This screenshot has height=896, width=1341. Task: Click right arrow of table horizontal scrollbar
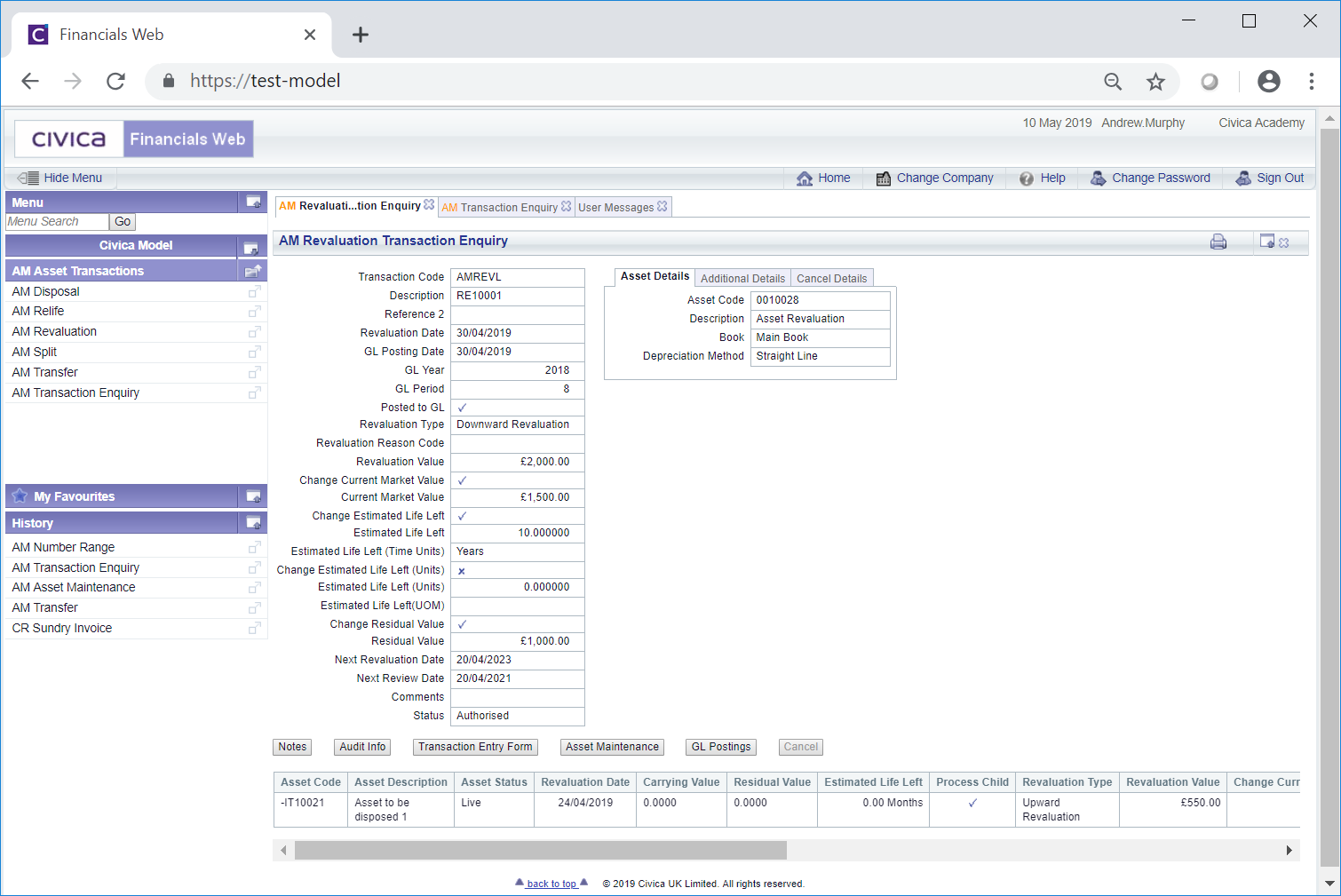[x=1289, y=851]
